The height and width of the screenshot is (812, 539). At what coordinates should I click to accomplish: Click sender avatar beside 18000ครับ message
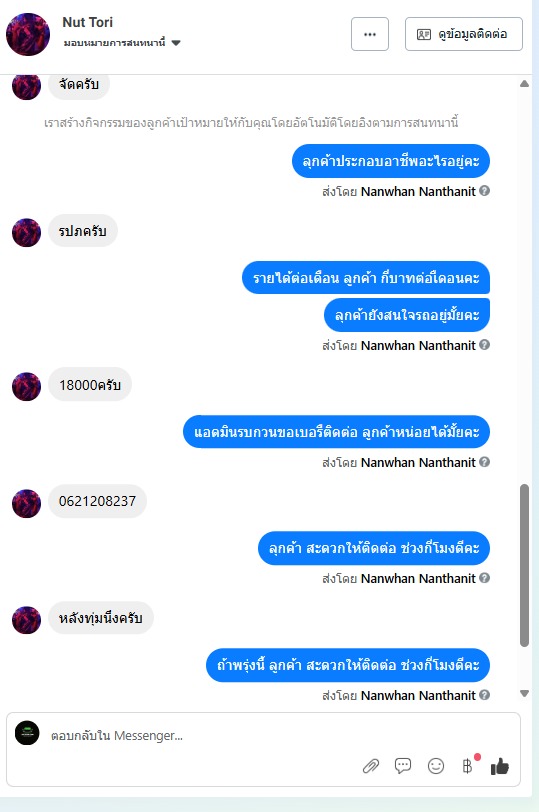click(x=26, y=386)
